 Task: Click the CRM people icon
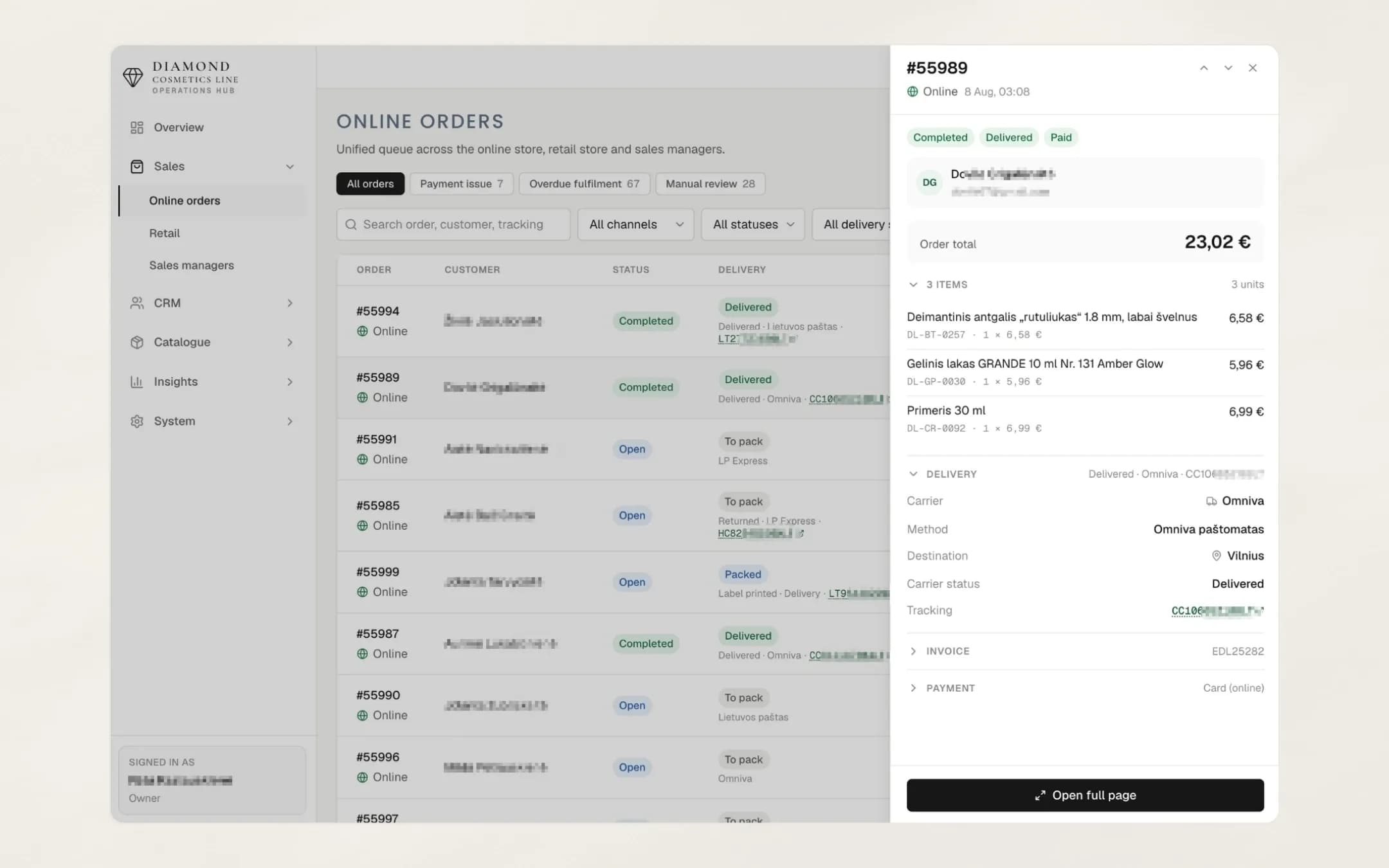pos(137,303)
